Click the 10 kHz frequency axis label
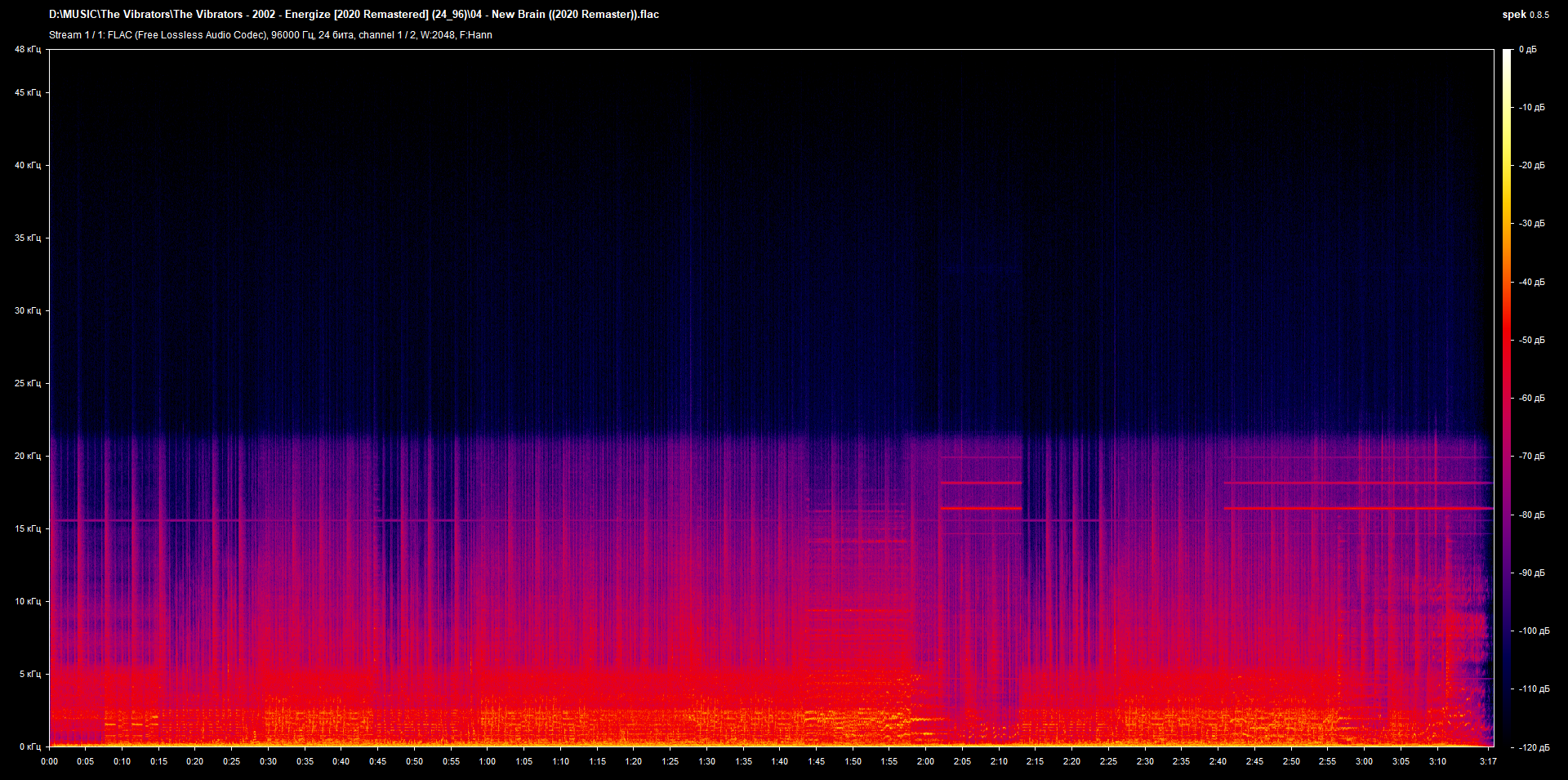Viewport: 1568px width, 780px height. click(x=27, y=601)
